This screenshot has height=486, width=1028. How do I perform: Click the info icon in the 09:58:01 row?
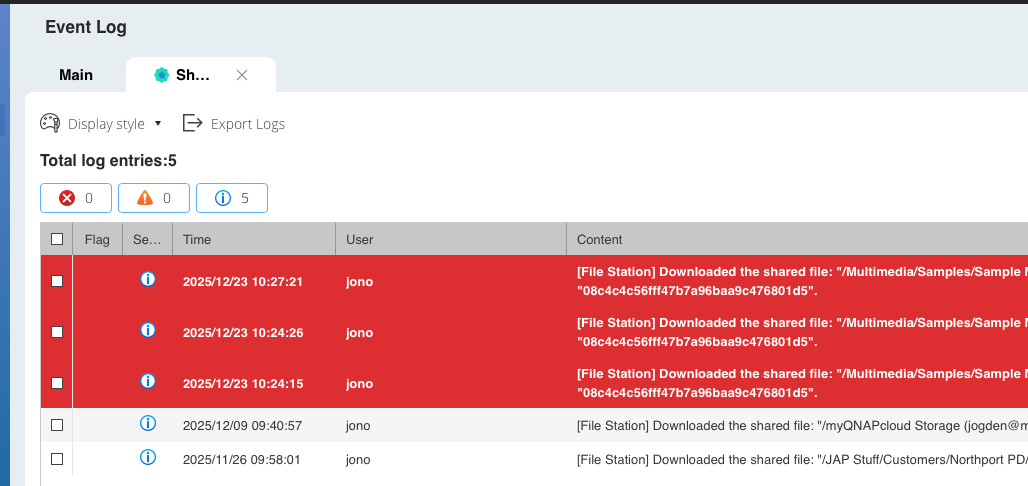(x=148, y=458)
